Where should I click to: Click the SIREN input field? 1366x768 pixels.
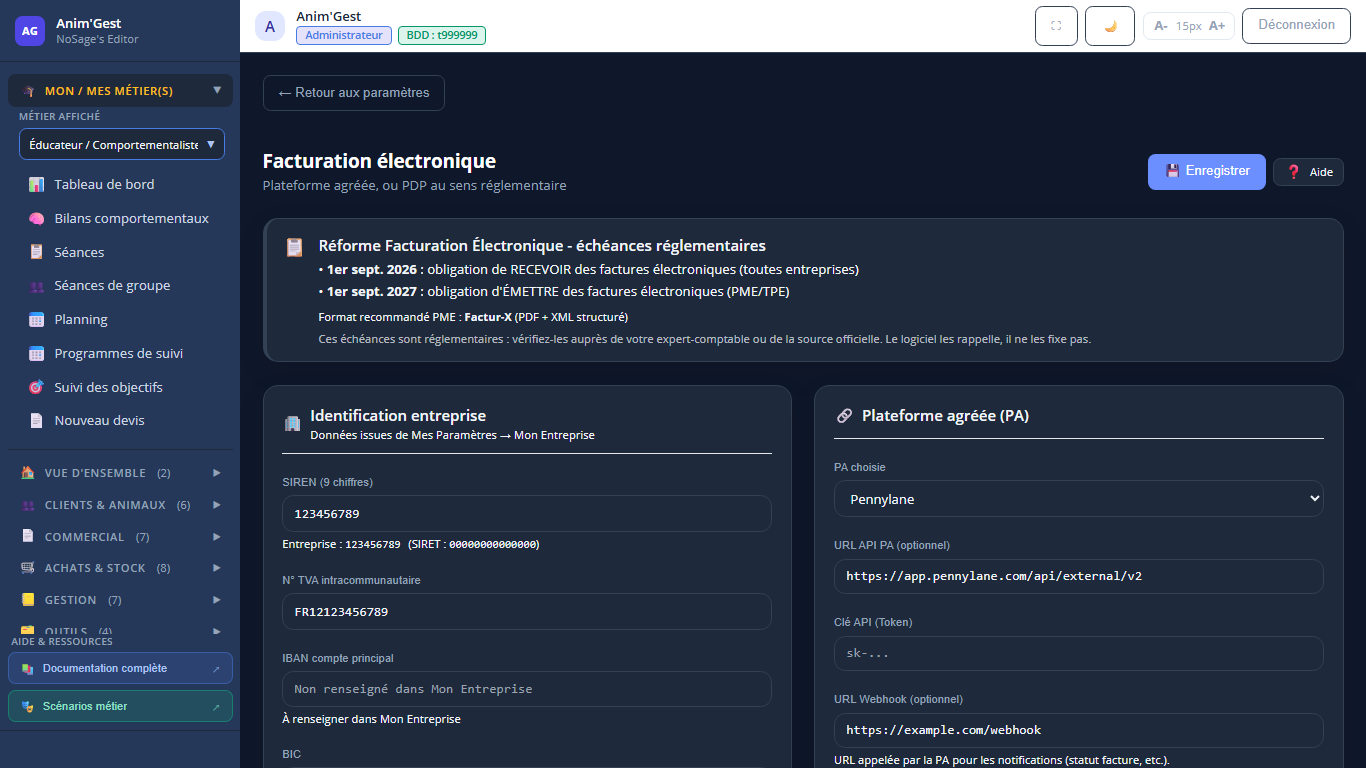527,513
